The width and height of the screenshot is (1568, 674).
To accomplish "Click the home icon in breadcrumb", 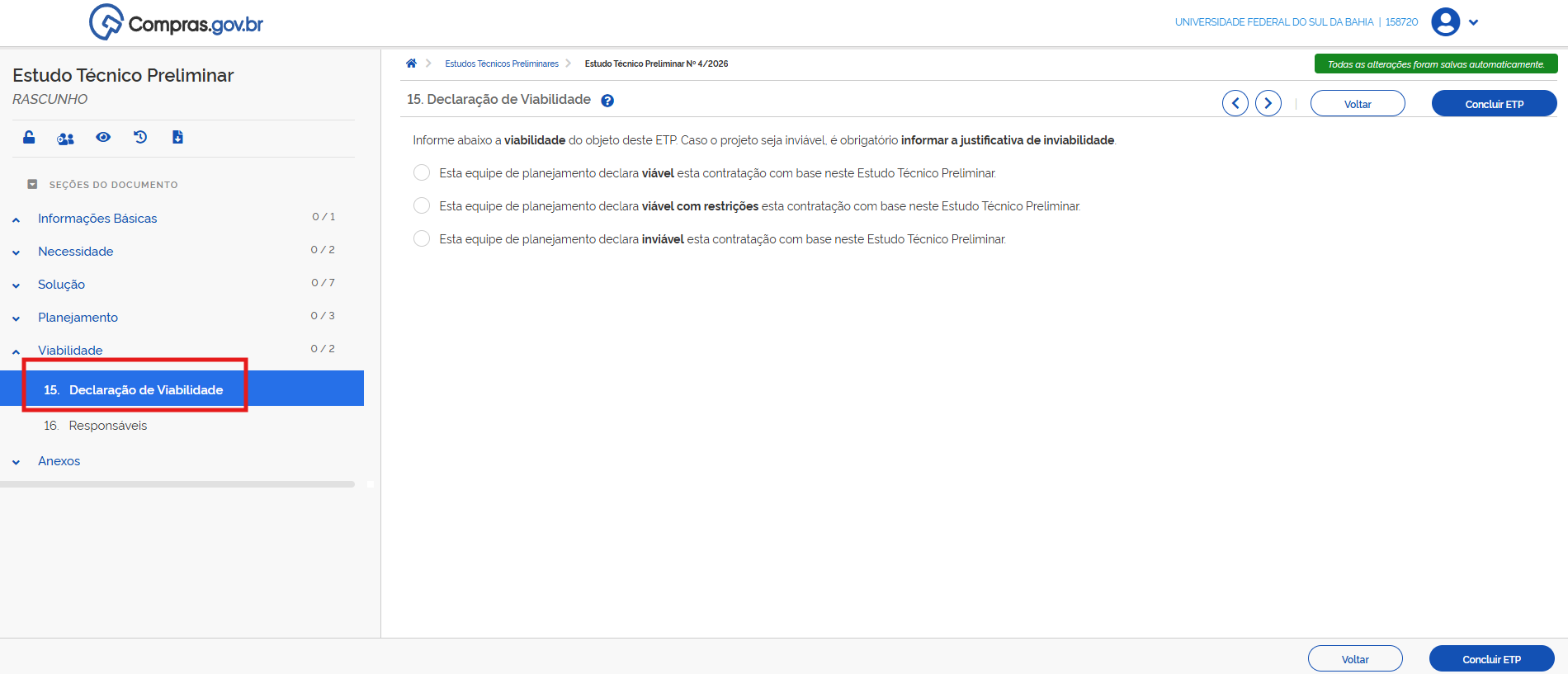I will 411,64.
